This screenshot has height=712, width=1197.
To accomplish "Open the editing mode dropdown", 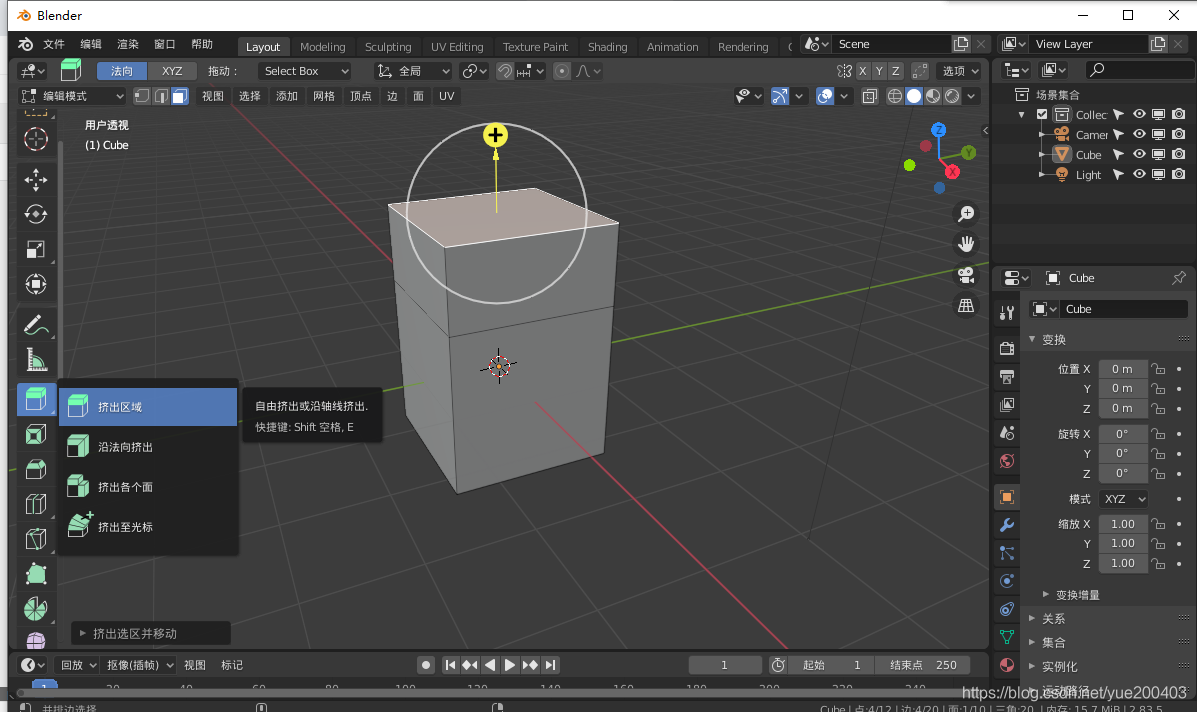I will [73, 96].
